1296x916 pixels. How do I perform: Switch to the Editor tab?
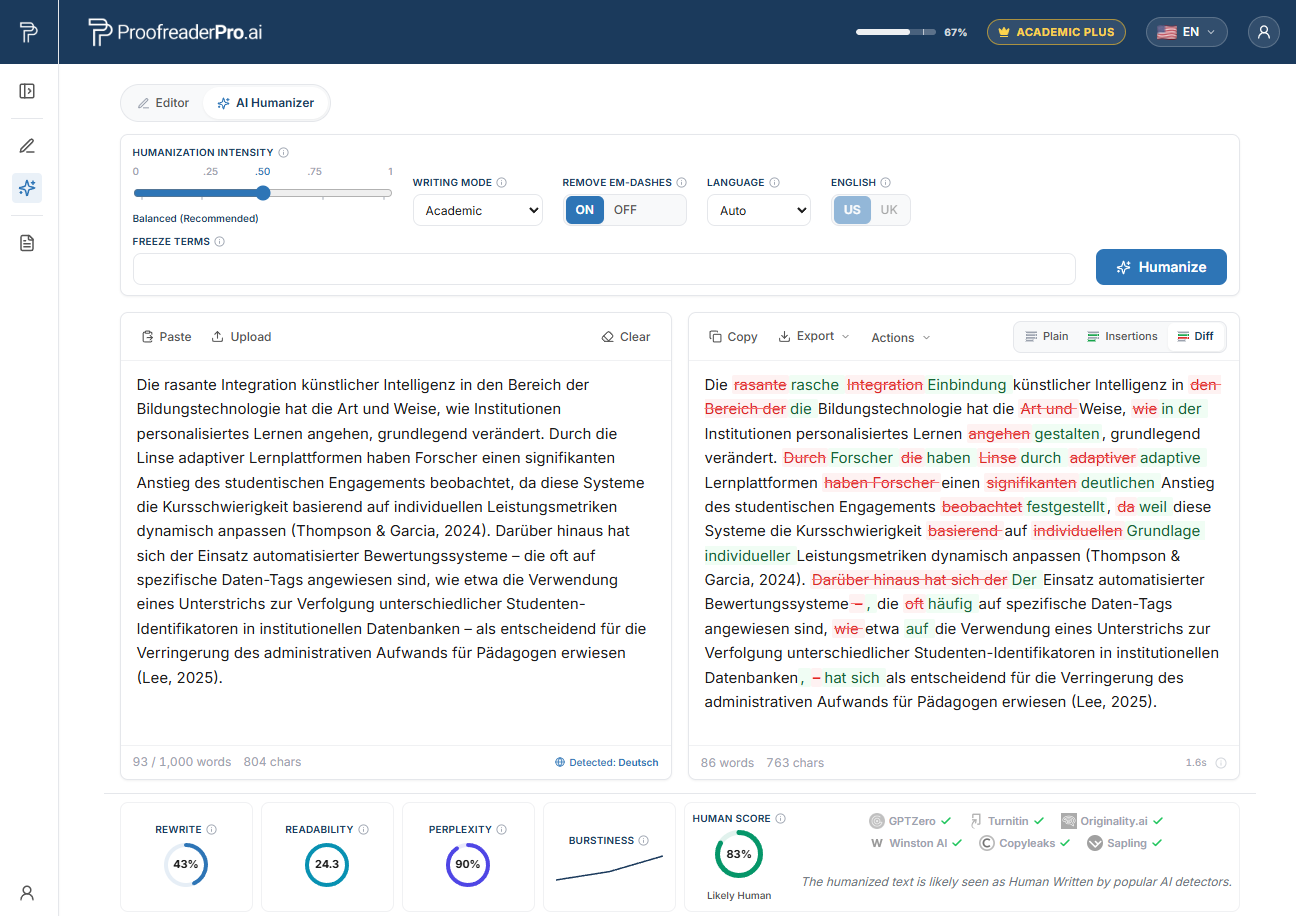coord(163,103)
